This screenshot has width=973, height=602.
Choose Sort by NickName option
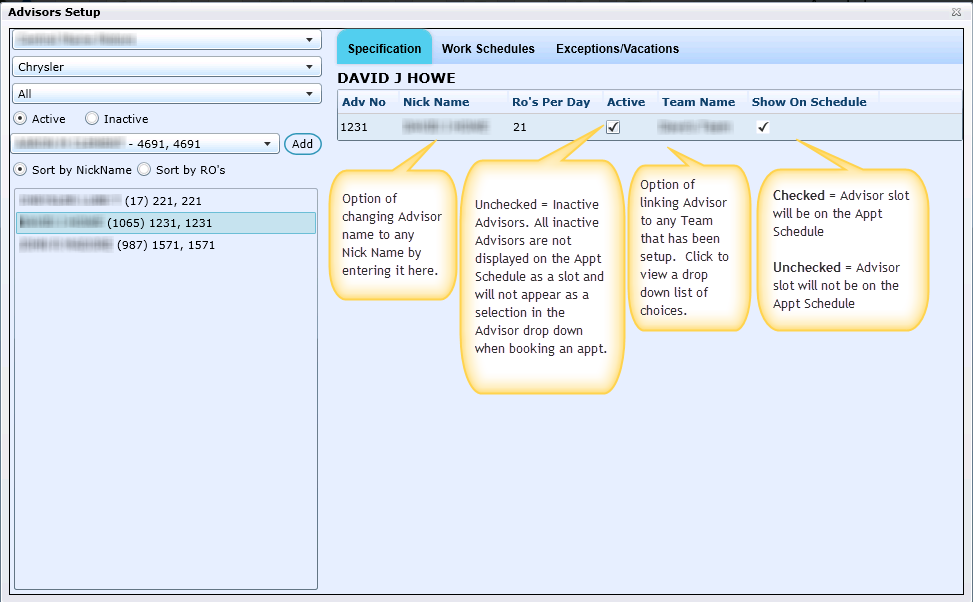pyautogui.click(x=21, y=170)
